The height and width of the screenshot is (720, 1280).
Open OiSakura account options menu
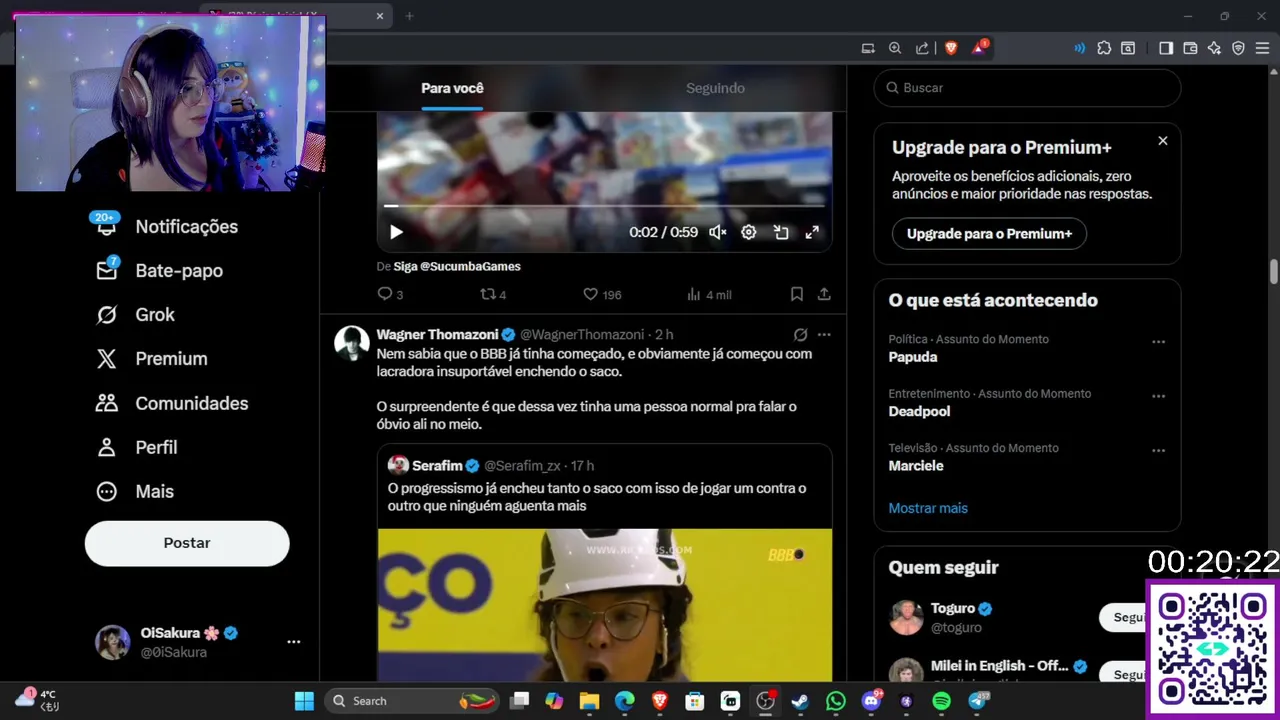point(293,642)
